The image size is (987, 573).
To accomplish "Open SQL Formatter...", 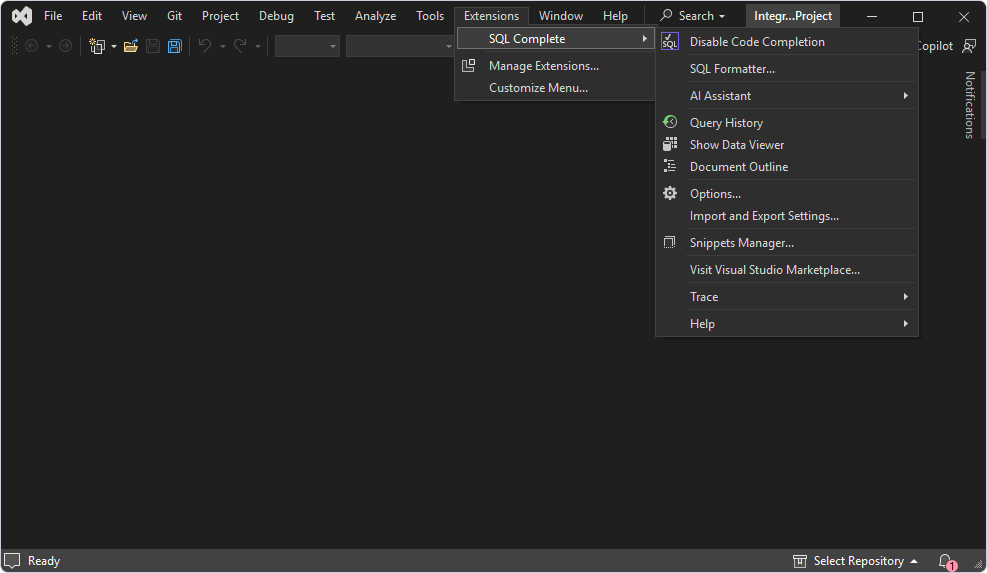I will click(x=786, y=69).
